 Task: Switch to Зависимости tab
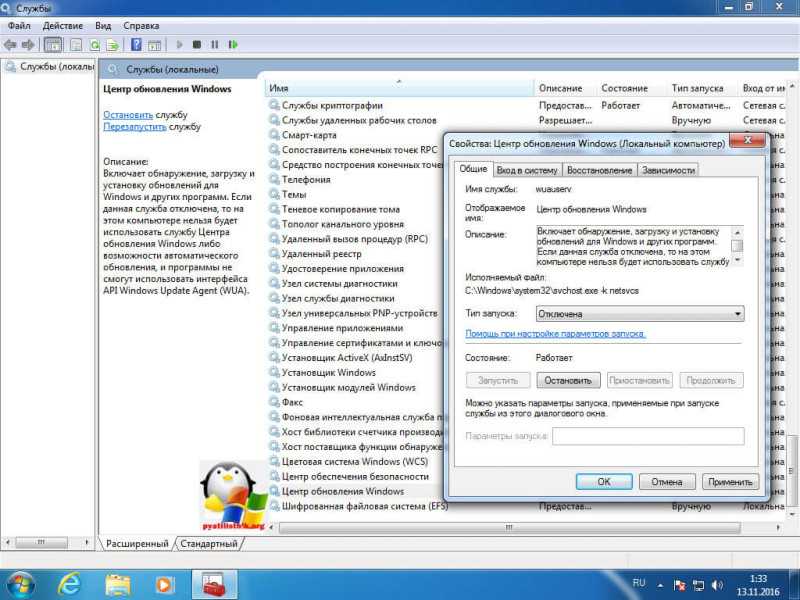pyautogui.click(x=668, y=170)
